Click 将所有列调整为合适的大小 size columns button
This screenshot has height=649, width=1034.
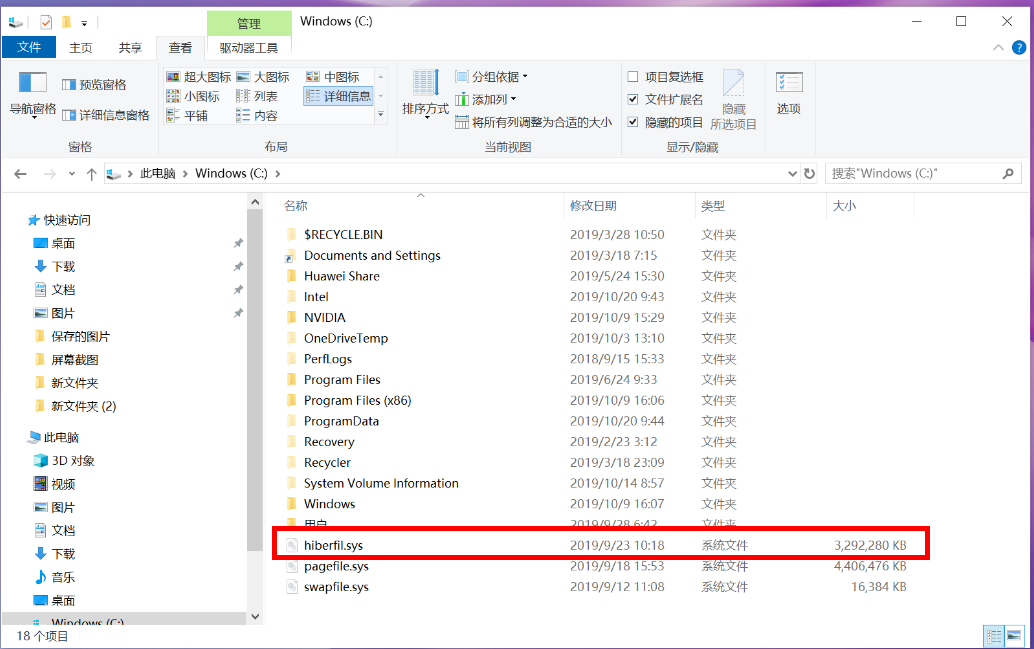pyautogui.click(x=533, y=122)
